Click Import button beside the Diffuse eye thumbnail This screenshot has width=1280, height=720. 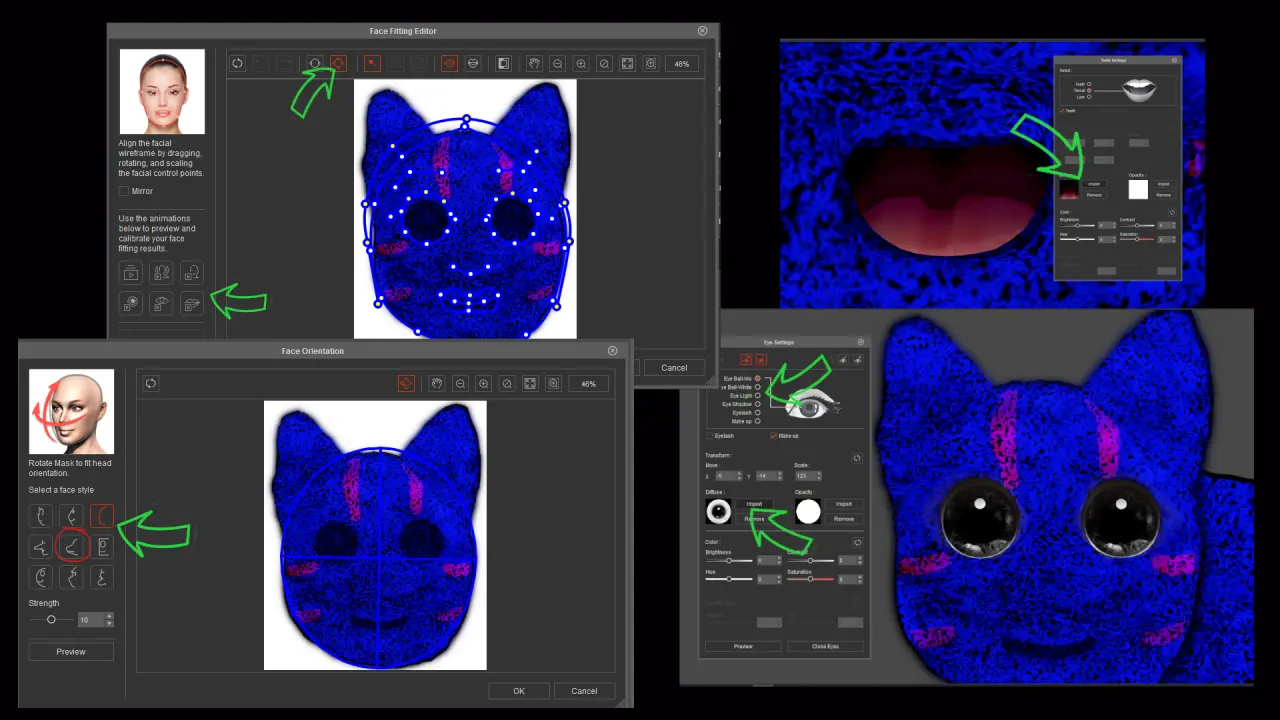pos(754,504)
